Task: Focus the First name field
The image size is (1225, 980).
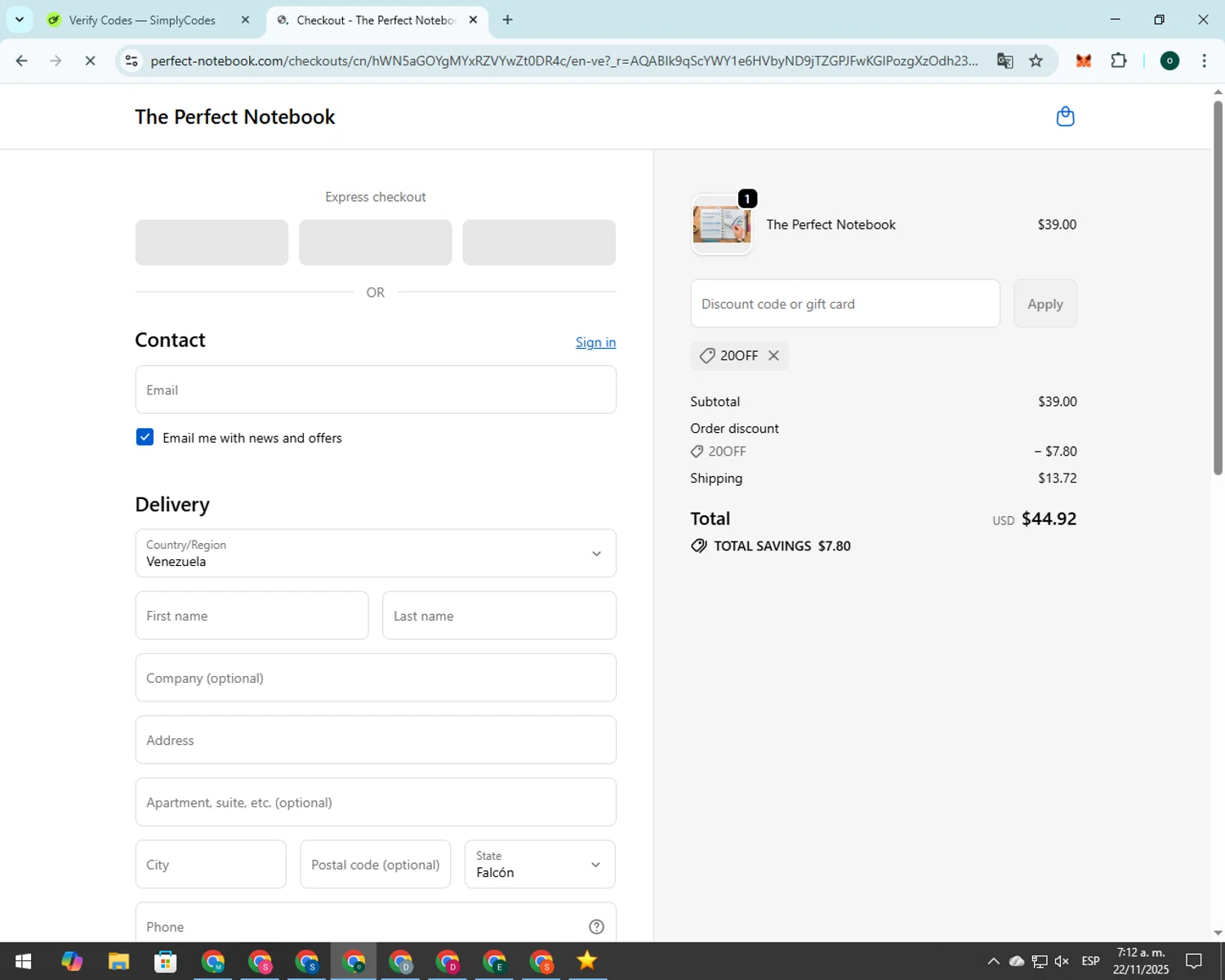Action: tap(252, 615)
